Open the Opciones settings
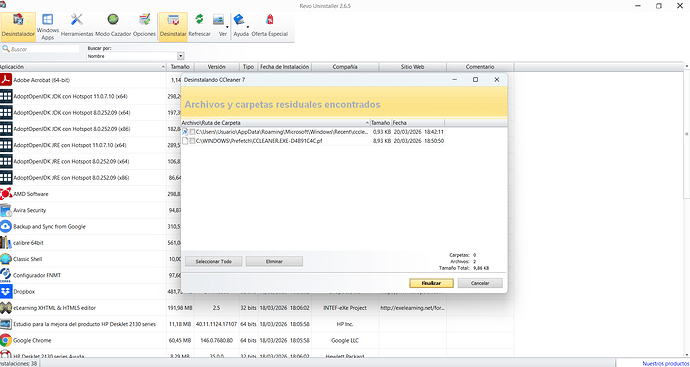The width and height of the screenshot is (690, 367). click(x=144, y=26)
